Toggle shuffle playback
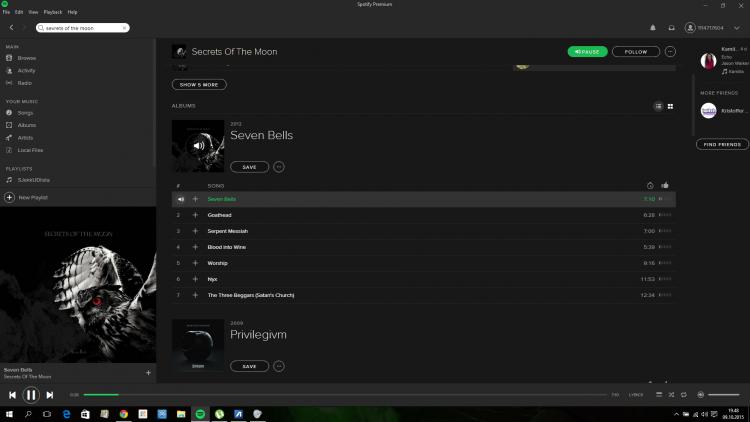Screen dimensions: 750x422 click(x=671, y=395)
